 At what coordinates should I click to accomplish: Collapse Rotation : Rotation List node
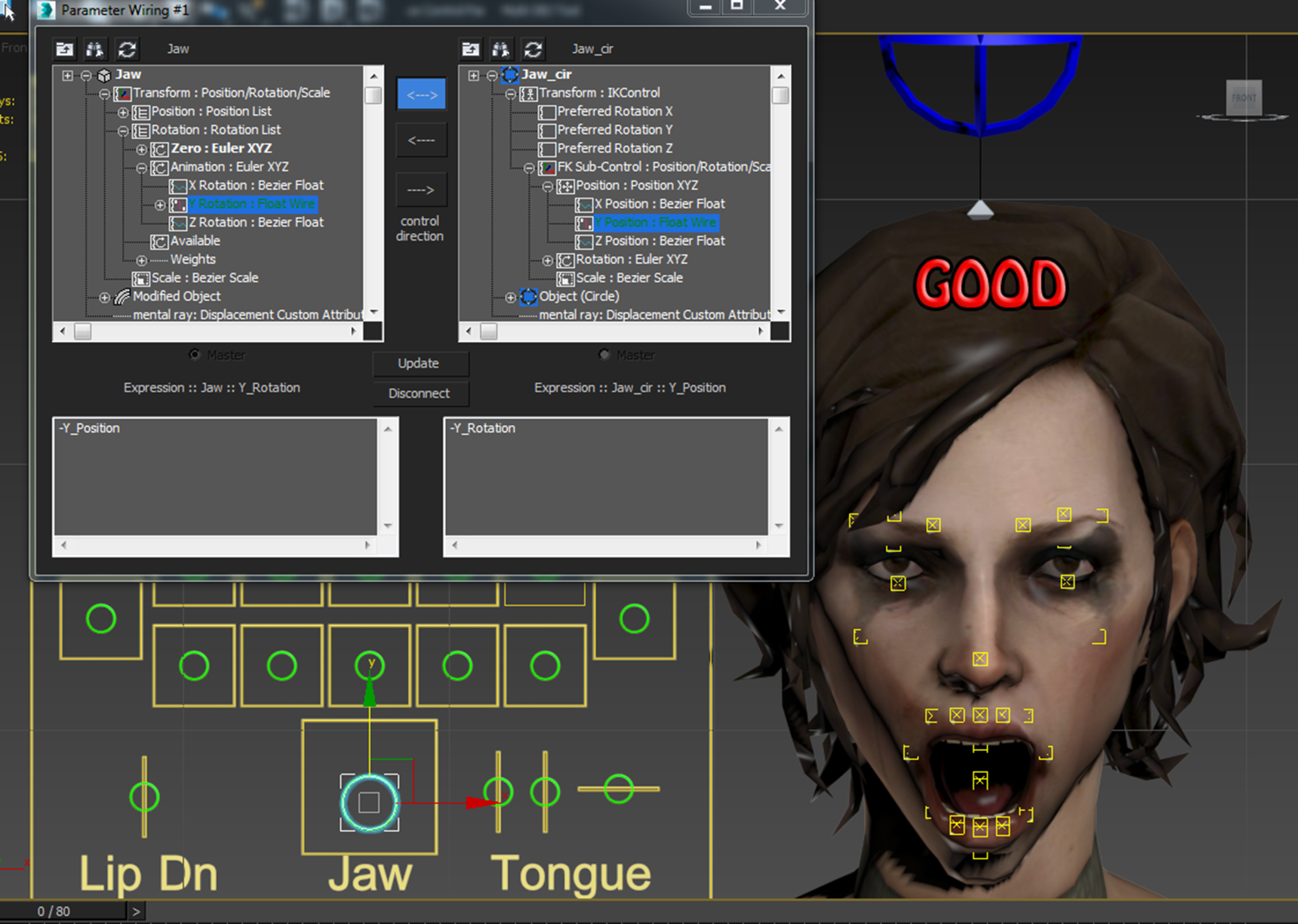[x=123, y=131]
